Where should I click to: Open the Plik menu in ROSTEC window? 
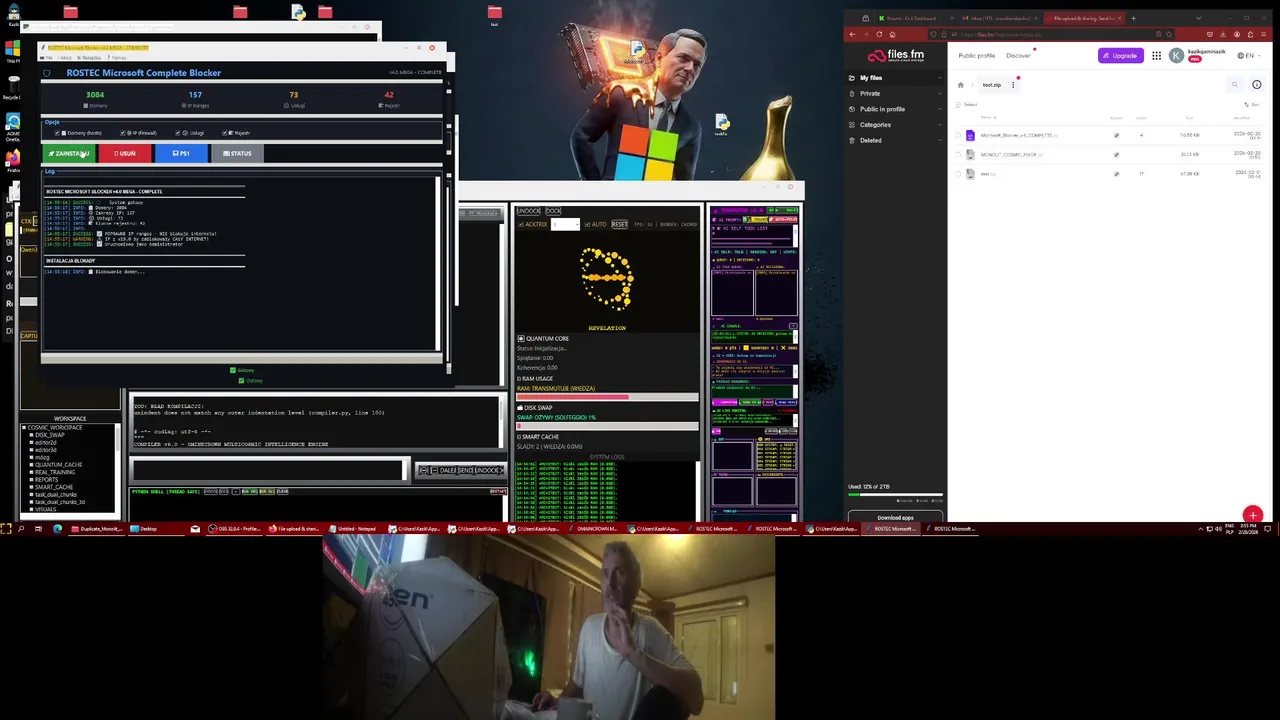pos(47,57)
